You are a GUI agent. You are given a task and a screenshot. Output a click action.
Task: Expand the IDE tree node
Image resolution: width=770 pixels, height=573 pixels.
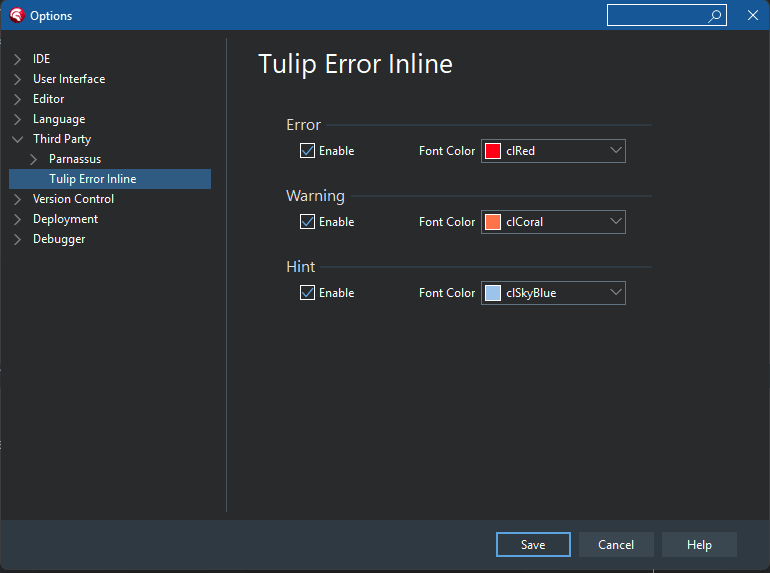click(17, 59)
